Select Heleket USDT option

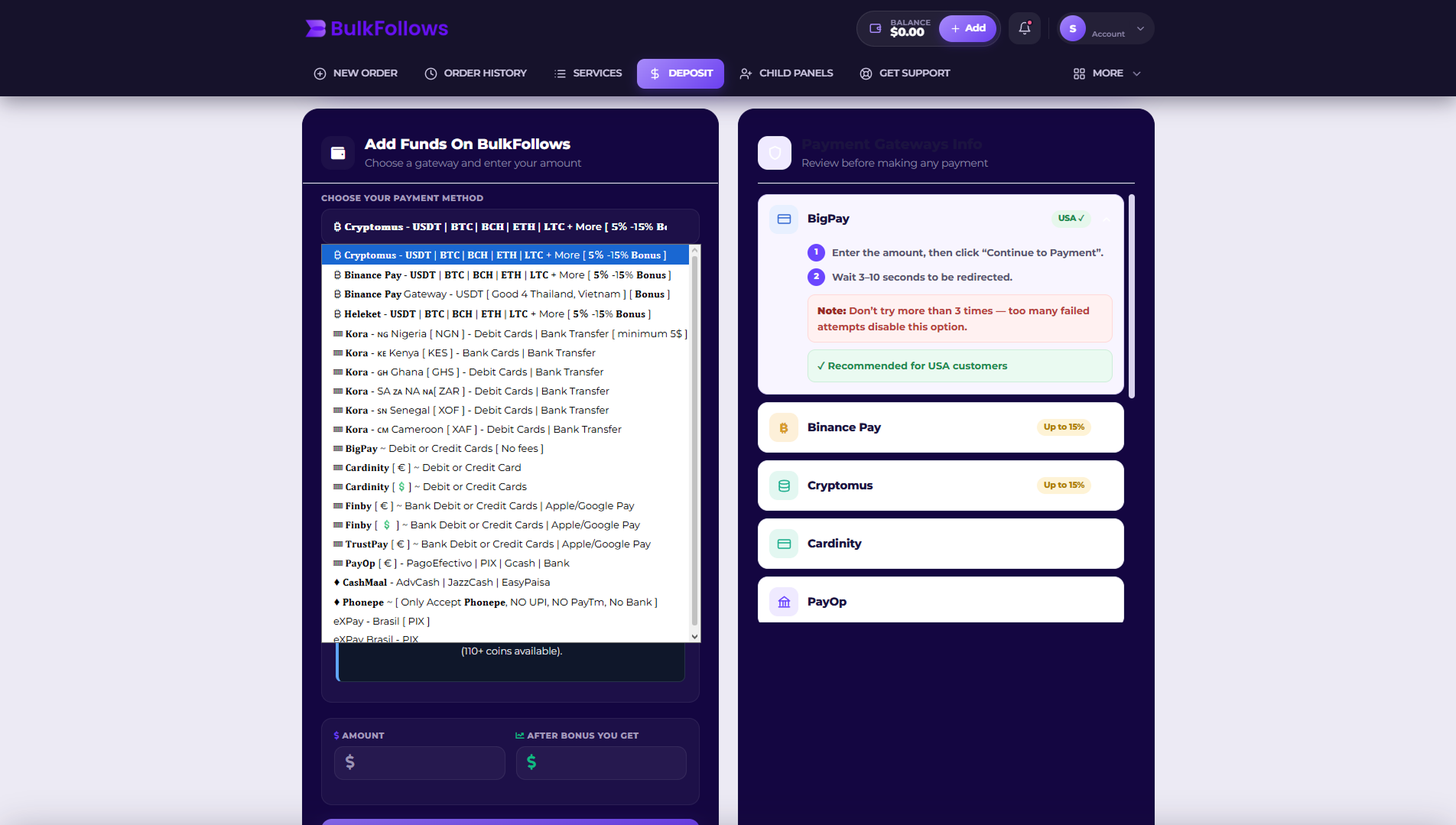click(505, 314)
